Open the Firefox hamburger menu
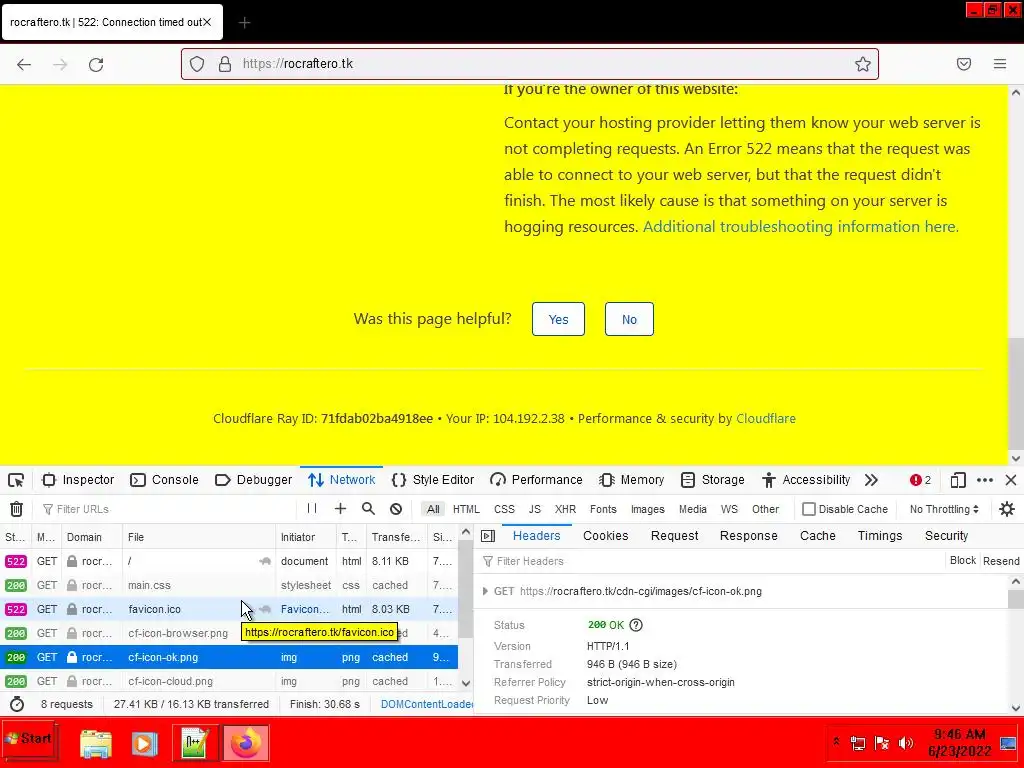 (x=999, y=64)
